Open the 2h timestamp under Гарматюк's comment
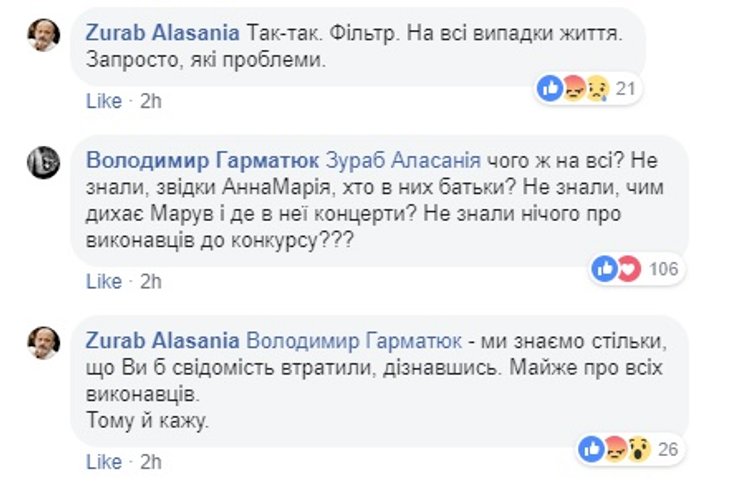The height and width of the screenshot is (490, 740). [x=151, y=281]
